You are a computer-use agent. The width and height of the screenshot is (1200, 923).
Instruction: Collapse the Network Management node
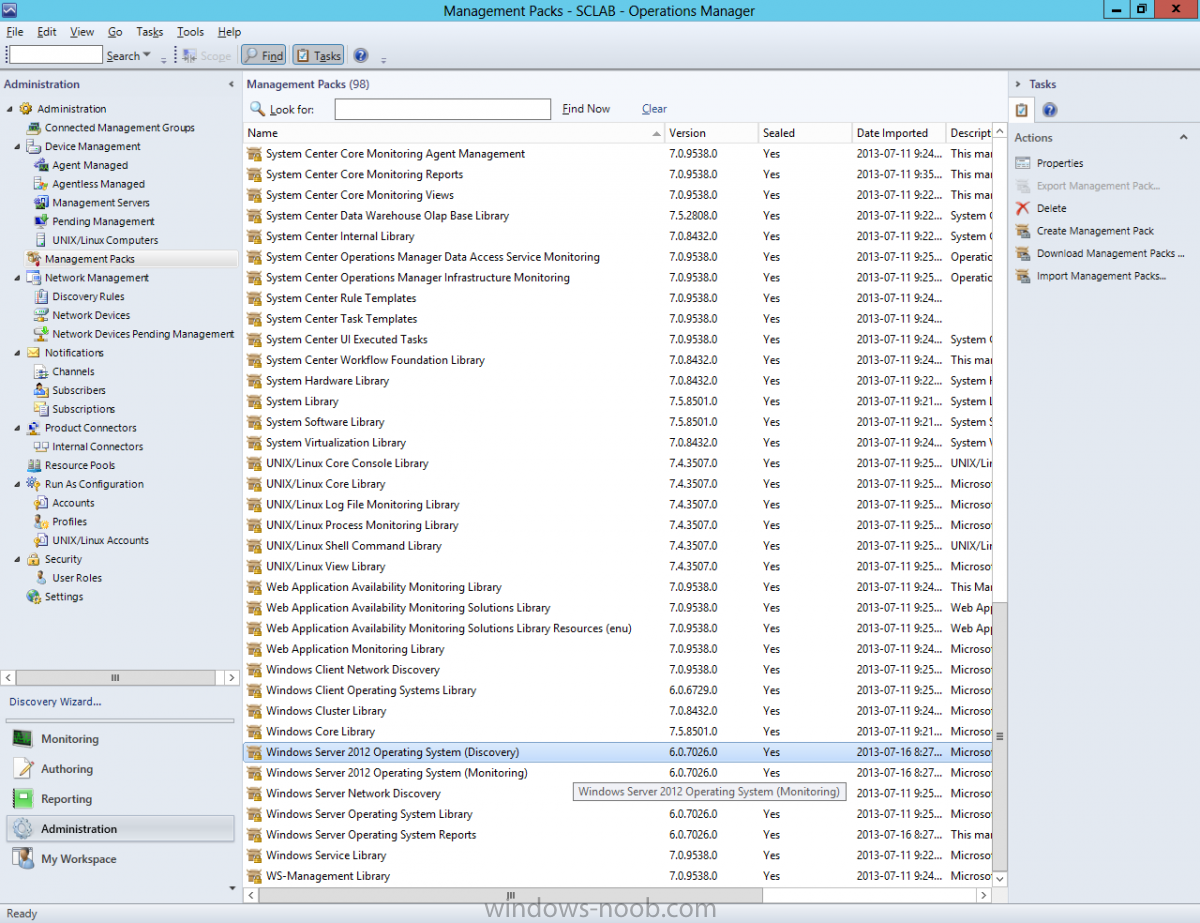pos(19,278)
